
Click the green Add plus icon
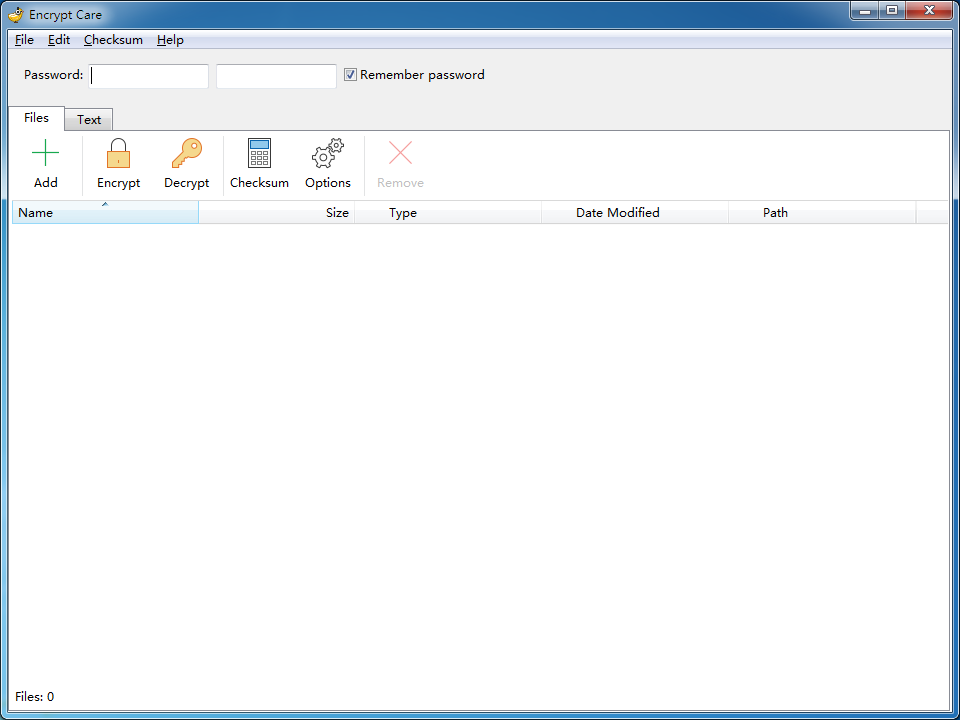point(45,153)
